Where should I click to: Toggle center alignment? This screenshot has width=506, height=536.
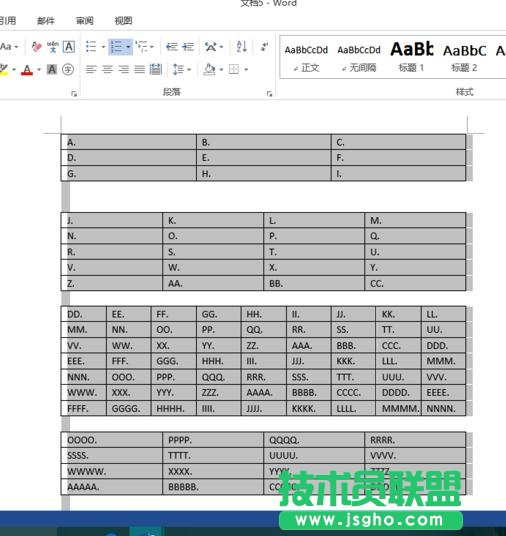[x=107, y=70]
